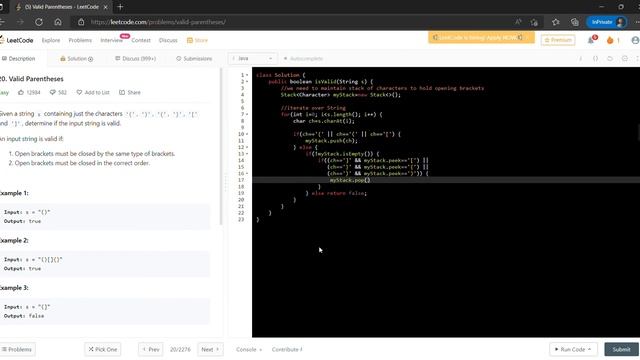Go to the Next problem
Viewport: 640px width, 360px height.
coord(210,349)
